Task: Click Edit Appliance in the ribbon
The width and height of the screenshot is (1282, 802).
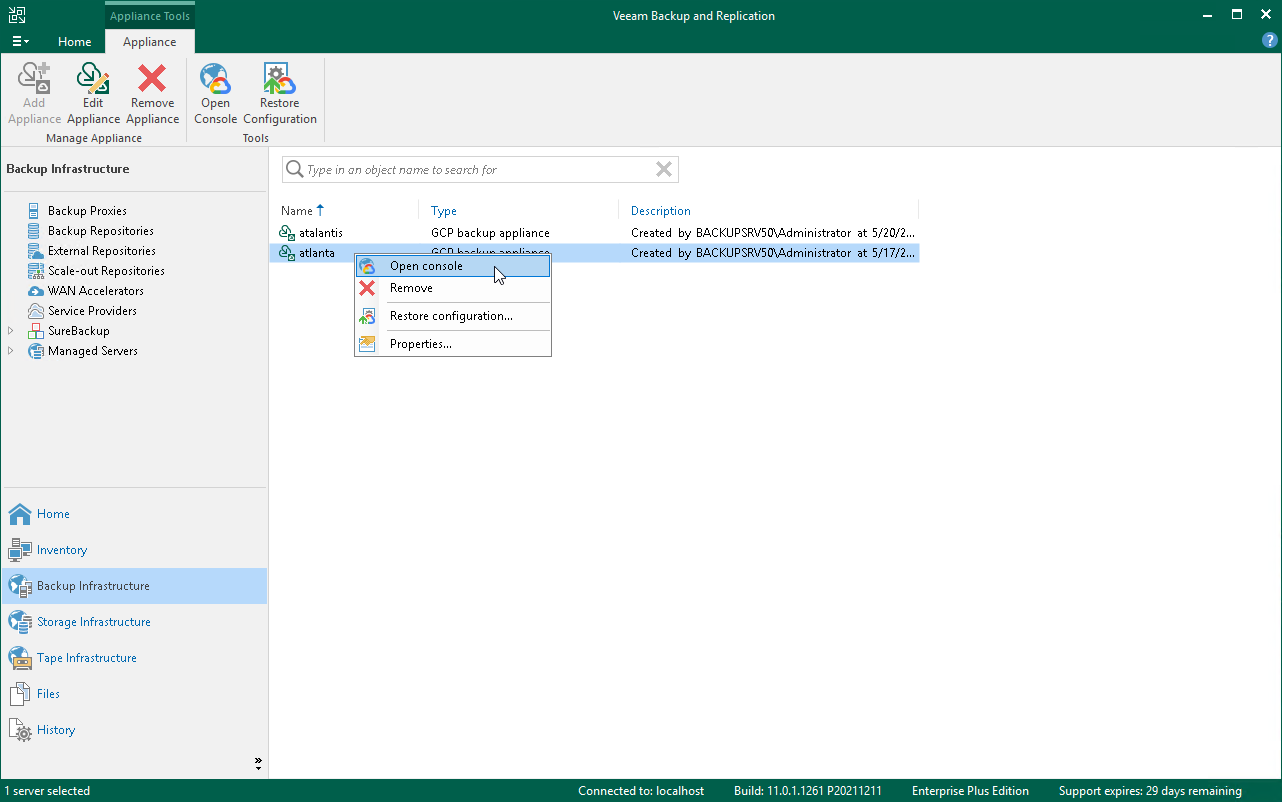Action: tap(93, 94)
